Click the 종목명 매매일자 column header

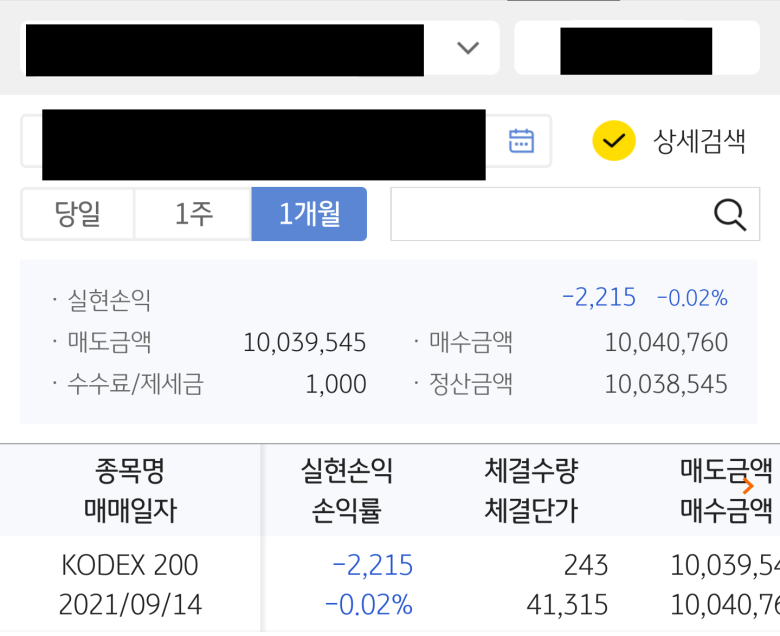point(130,490)
